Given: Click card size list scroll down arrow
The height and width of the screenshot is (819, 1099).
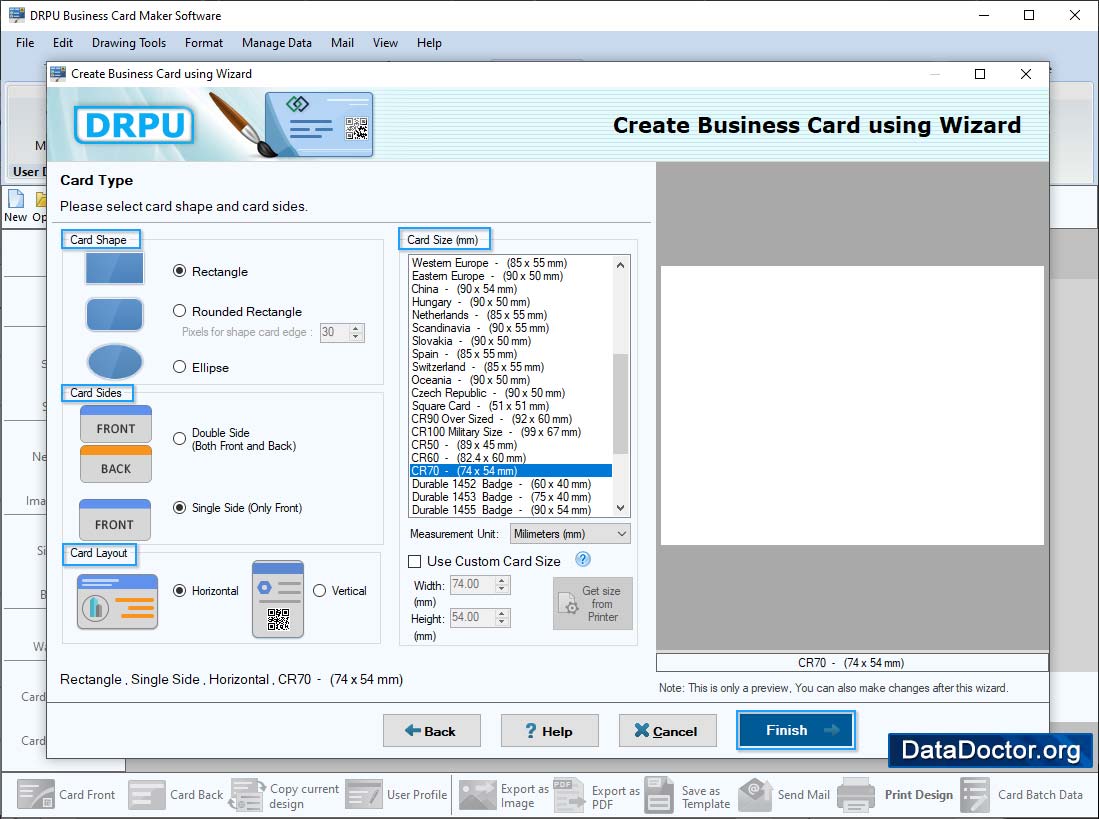Looking at the screenshot, I should 620,508.
